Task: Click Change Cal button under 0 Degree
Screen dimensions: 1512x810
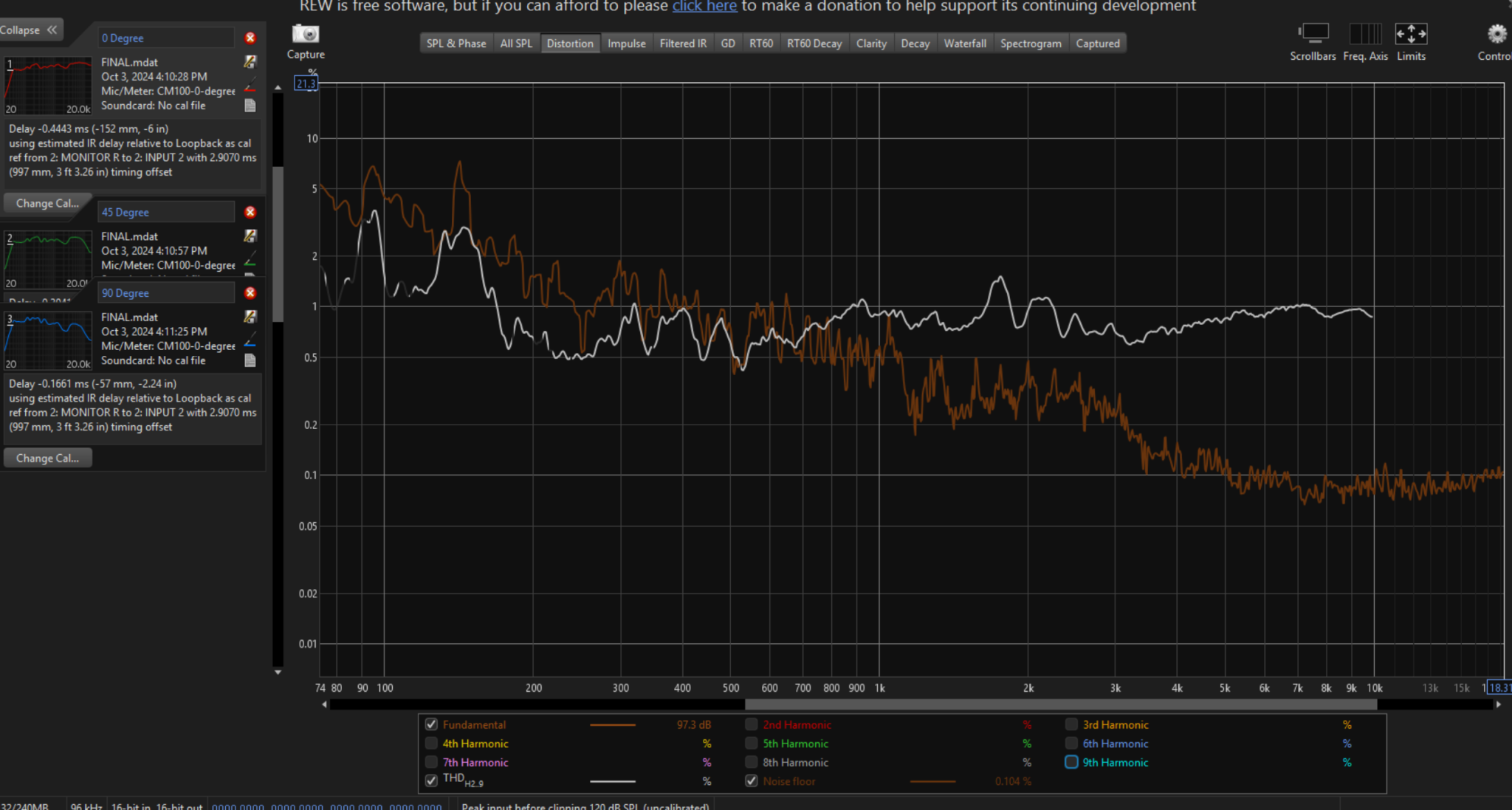Action: click(47, 203)
